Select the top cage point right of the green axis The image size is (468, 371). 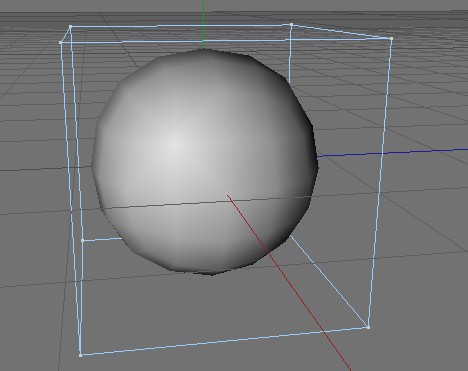point(291,25)
